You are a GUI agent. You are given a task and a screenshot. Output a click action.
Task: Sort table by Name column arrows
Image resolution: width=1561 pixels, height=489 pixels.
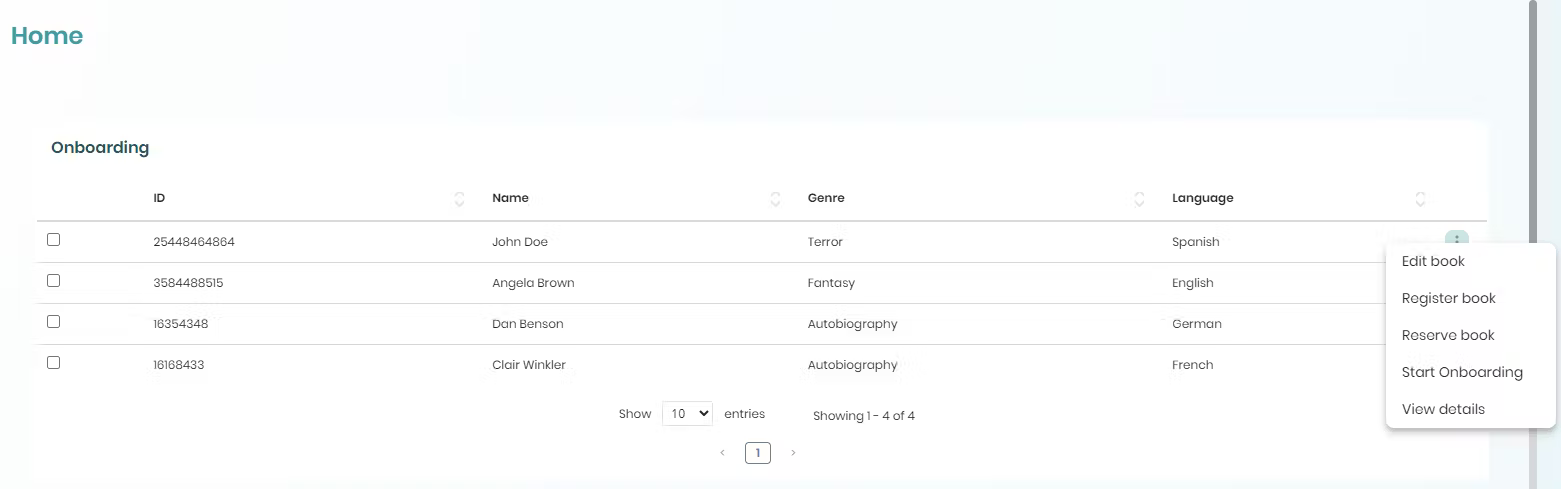(x=775, y=199)
